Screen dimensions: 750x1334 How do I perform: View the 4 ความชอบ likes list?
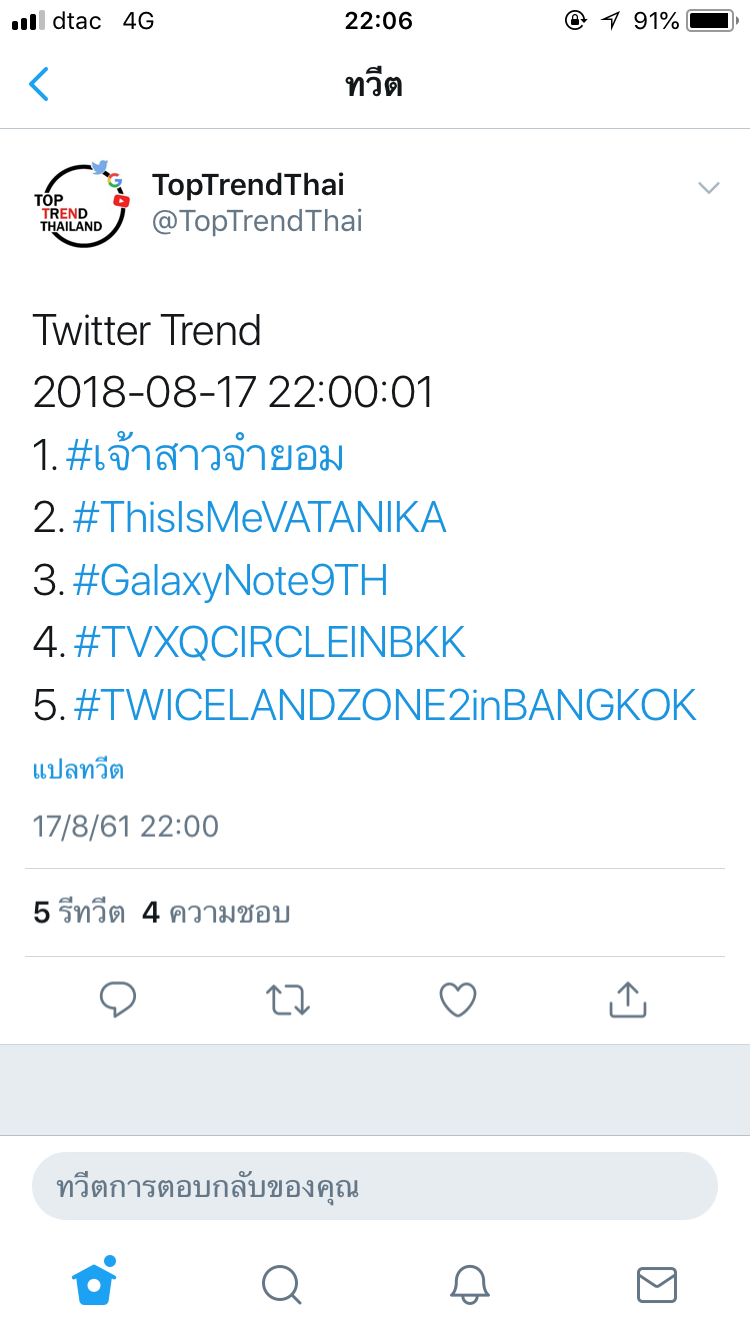[216, 912]
